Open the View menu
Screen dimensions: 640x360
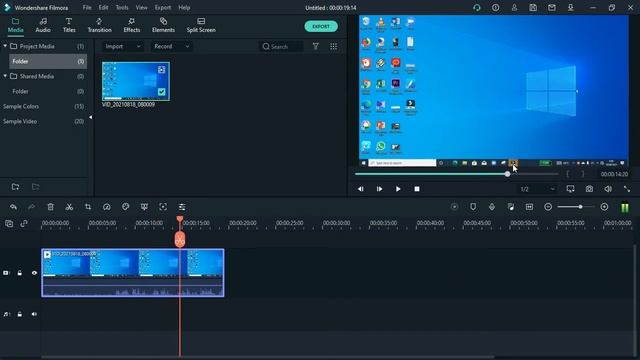[141, 7]
